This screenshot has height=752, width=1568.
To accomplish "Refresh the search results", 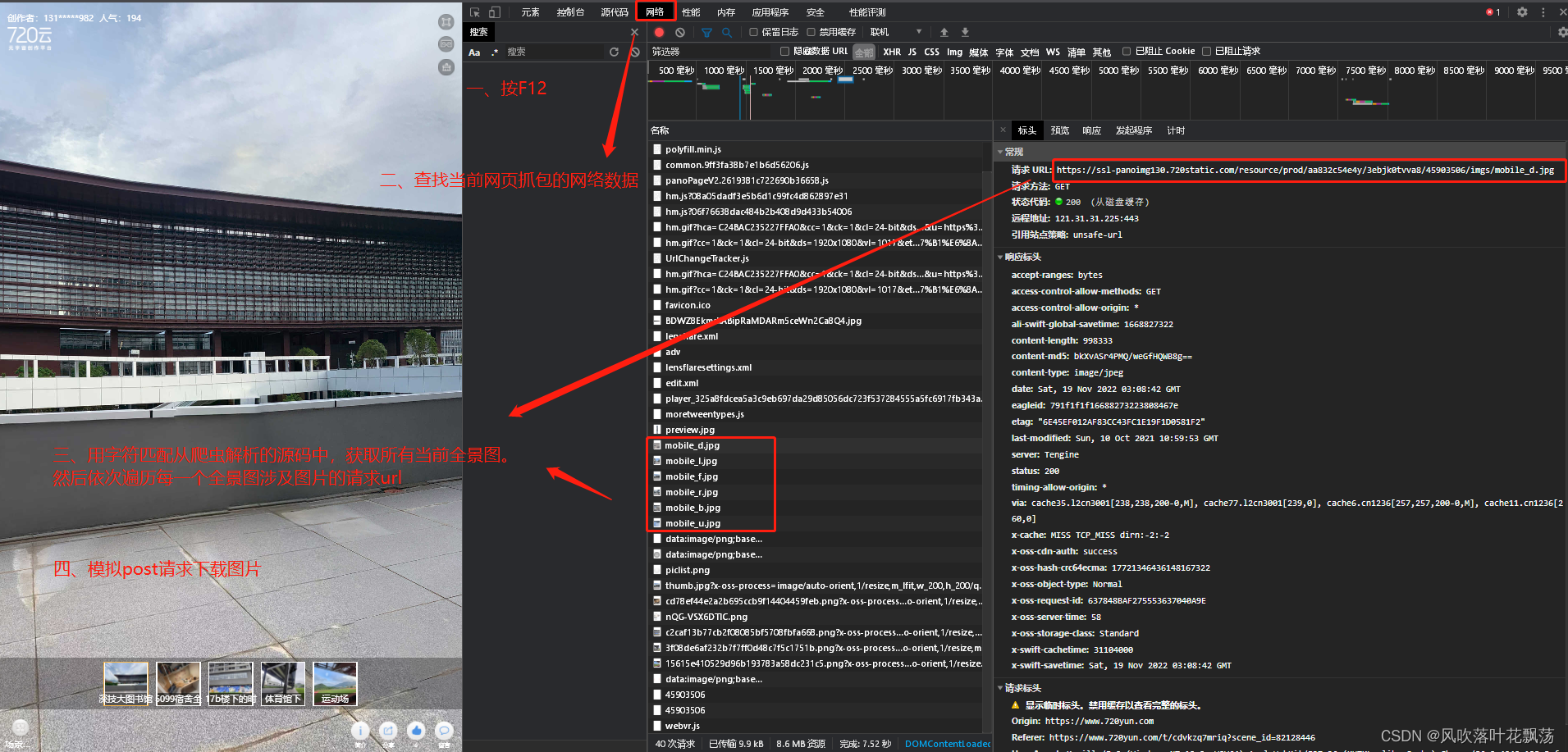I will (614, 52).
